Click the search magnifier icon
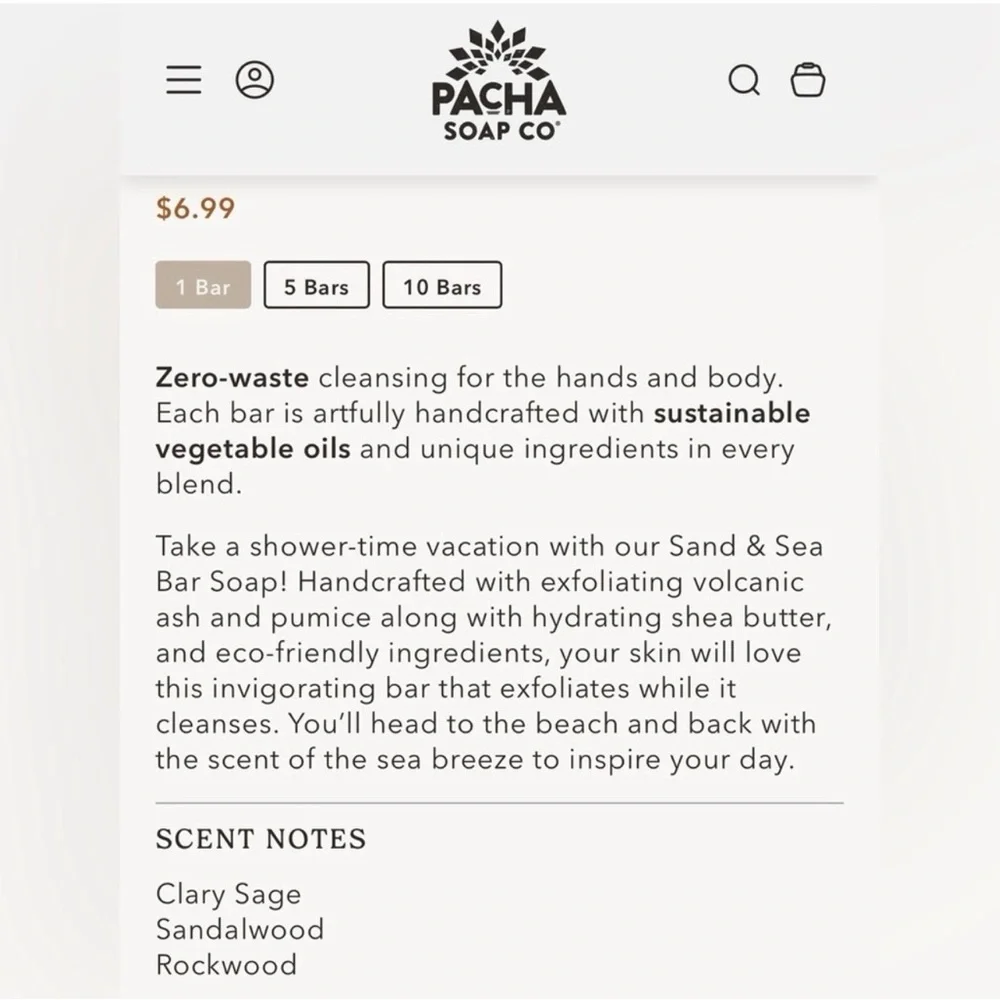Screen dimensions: 1000x1000 click(x=743, y=80)
